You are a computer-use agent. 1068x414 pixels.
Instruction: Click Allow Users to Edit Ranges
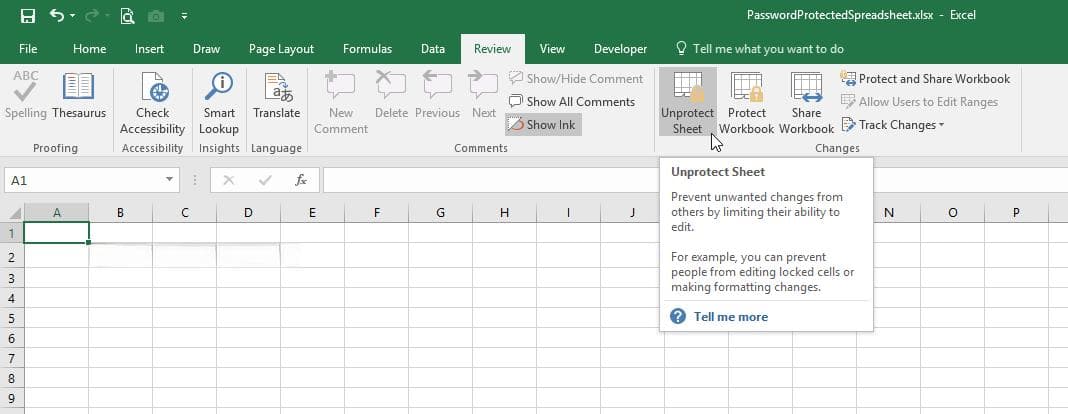(919, 101)
